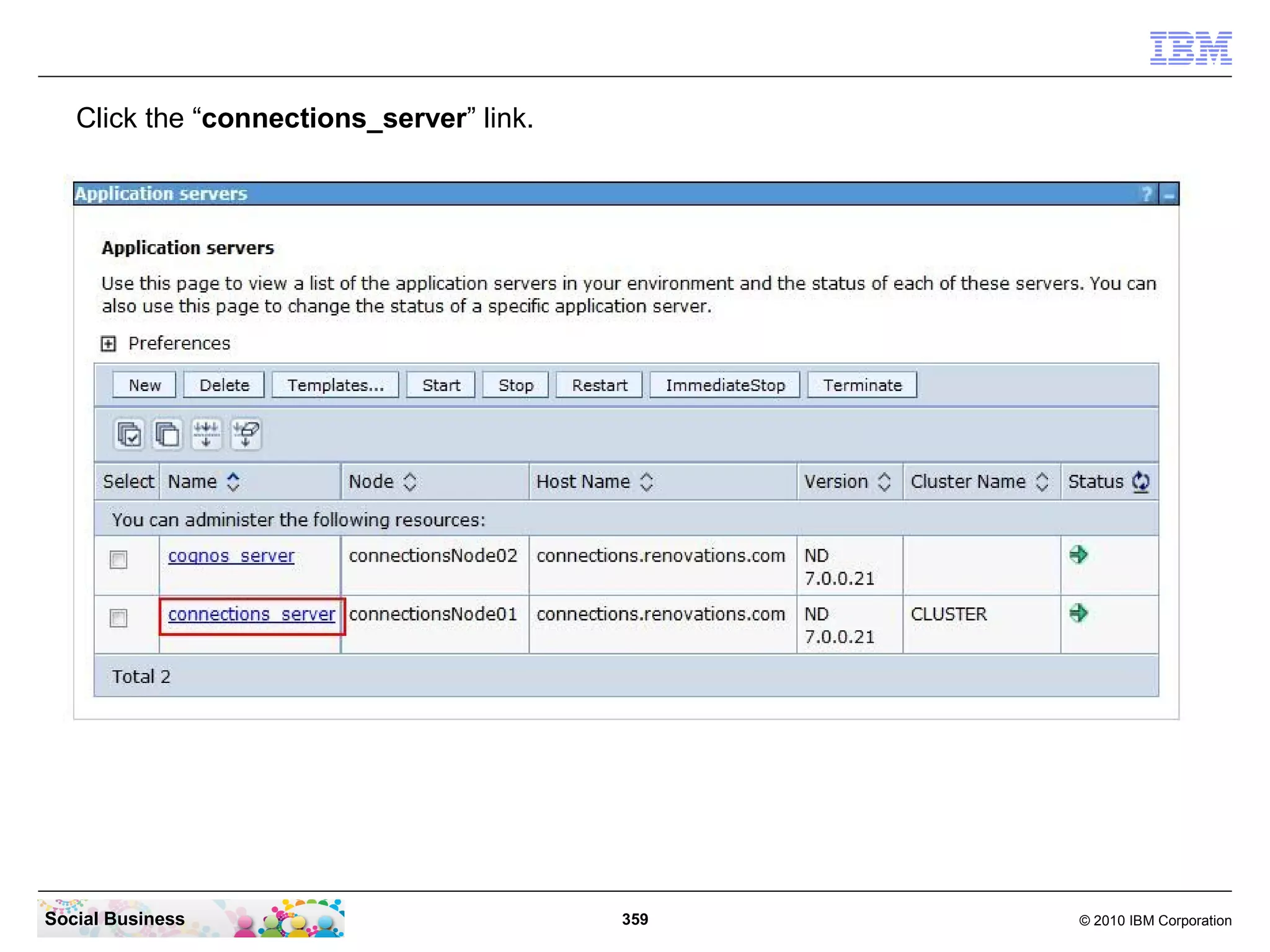Click the Select All items icon

point(129,433)
